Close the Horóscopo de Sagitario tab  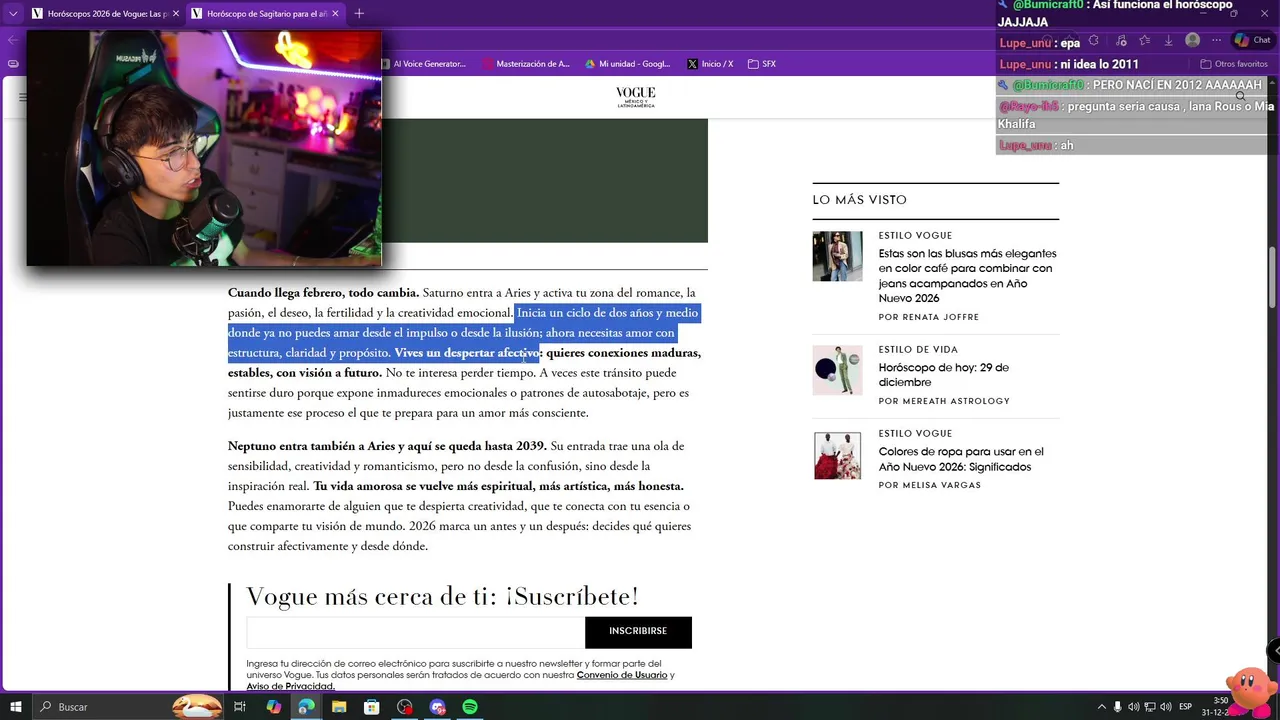tap(336, 14)
